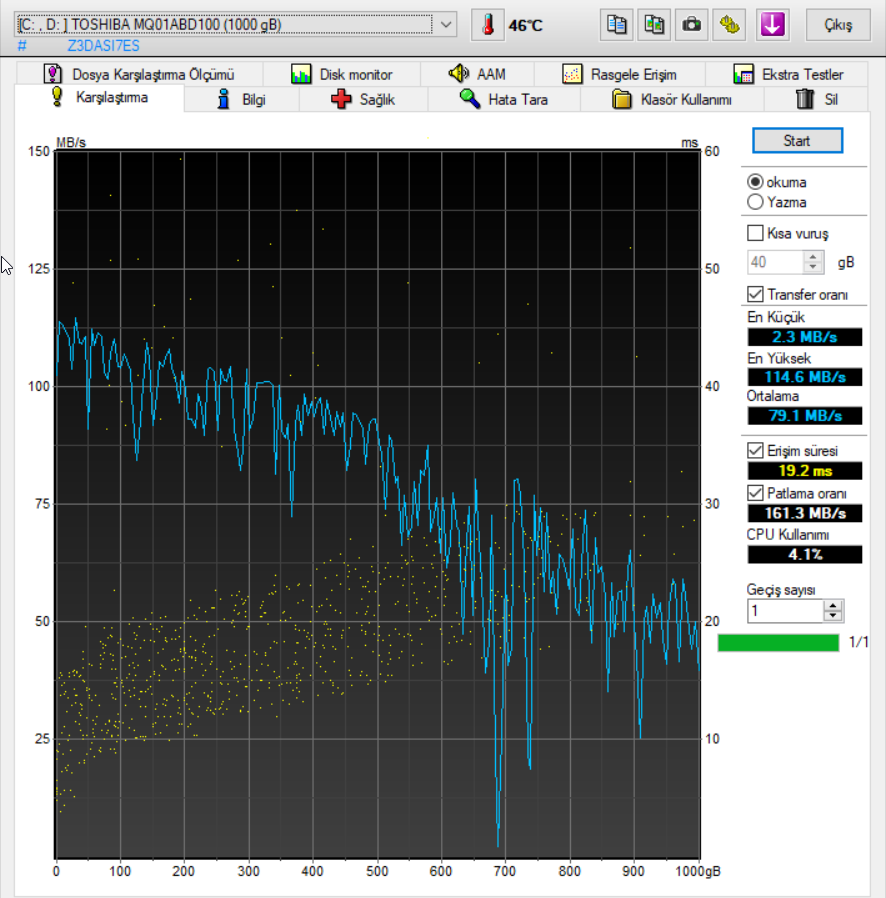Screen dimensions: 886x898
Task: Click the Sağlık red cross icon
Action: (341, 99)
